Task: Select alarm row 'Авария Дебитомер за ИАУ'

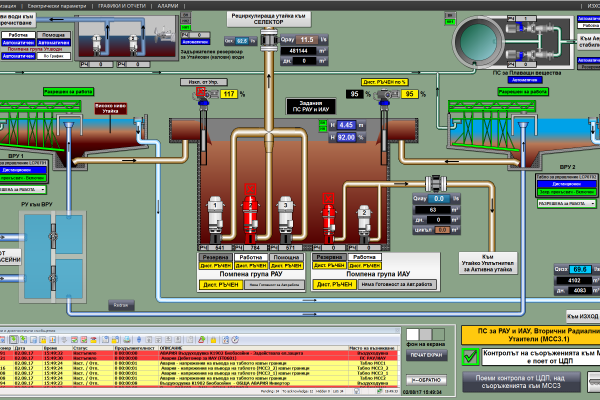Action: coord(199,358)
